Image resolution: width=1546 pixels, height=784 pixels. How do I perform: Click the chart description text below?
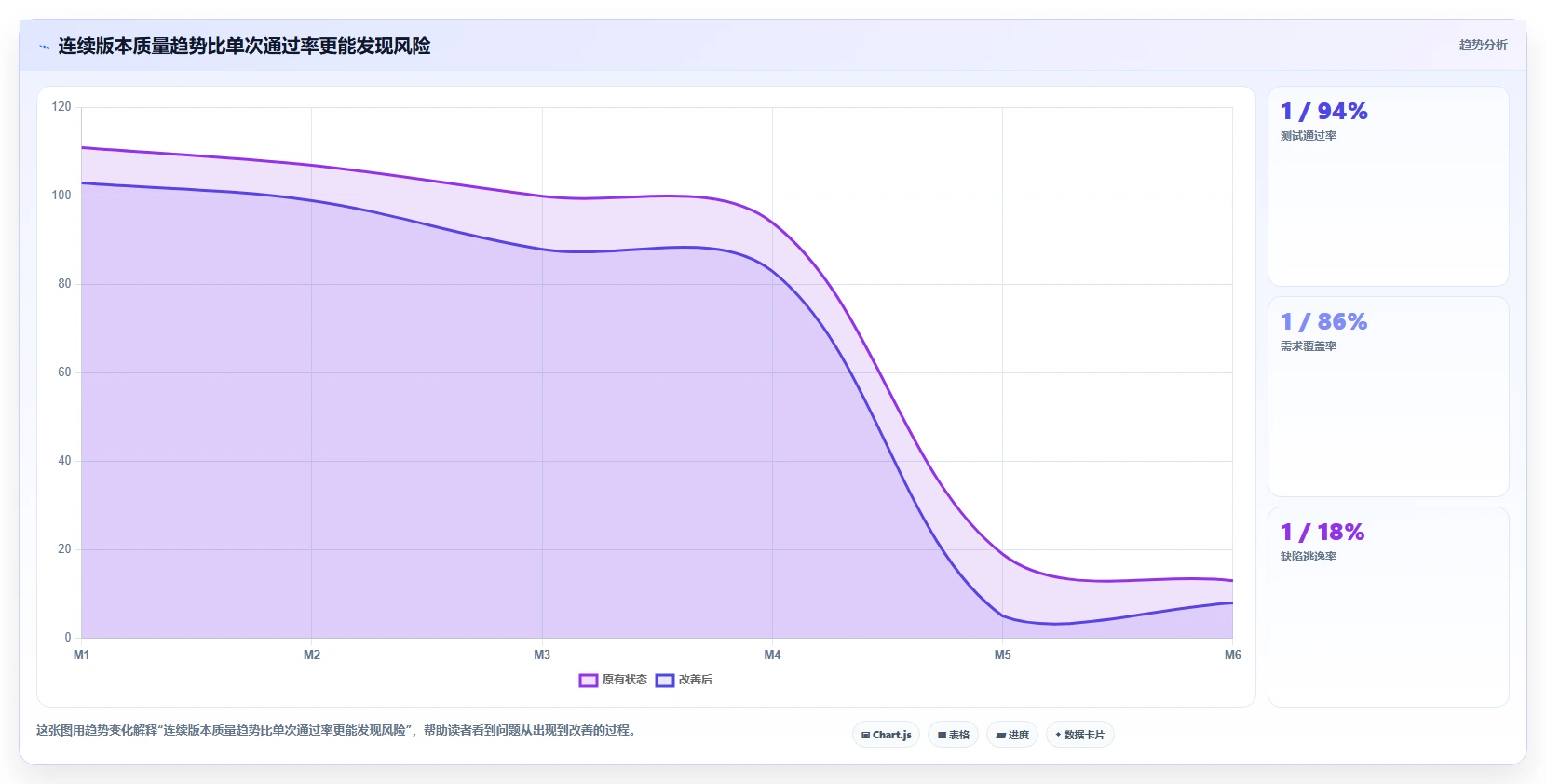[338, 731]
